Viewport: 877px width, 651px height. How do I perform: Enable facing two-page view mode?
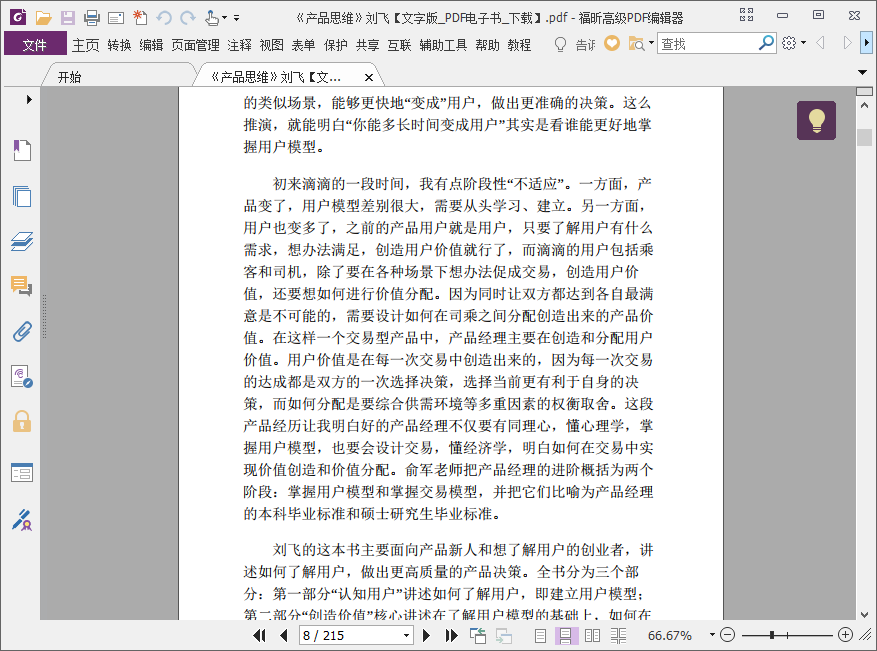[x=592, y=635]
